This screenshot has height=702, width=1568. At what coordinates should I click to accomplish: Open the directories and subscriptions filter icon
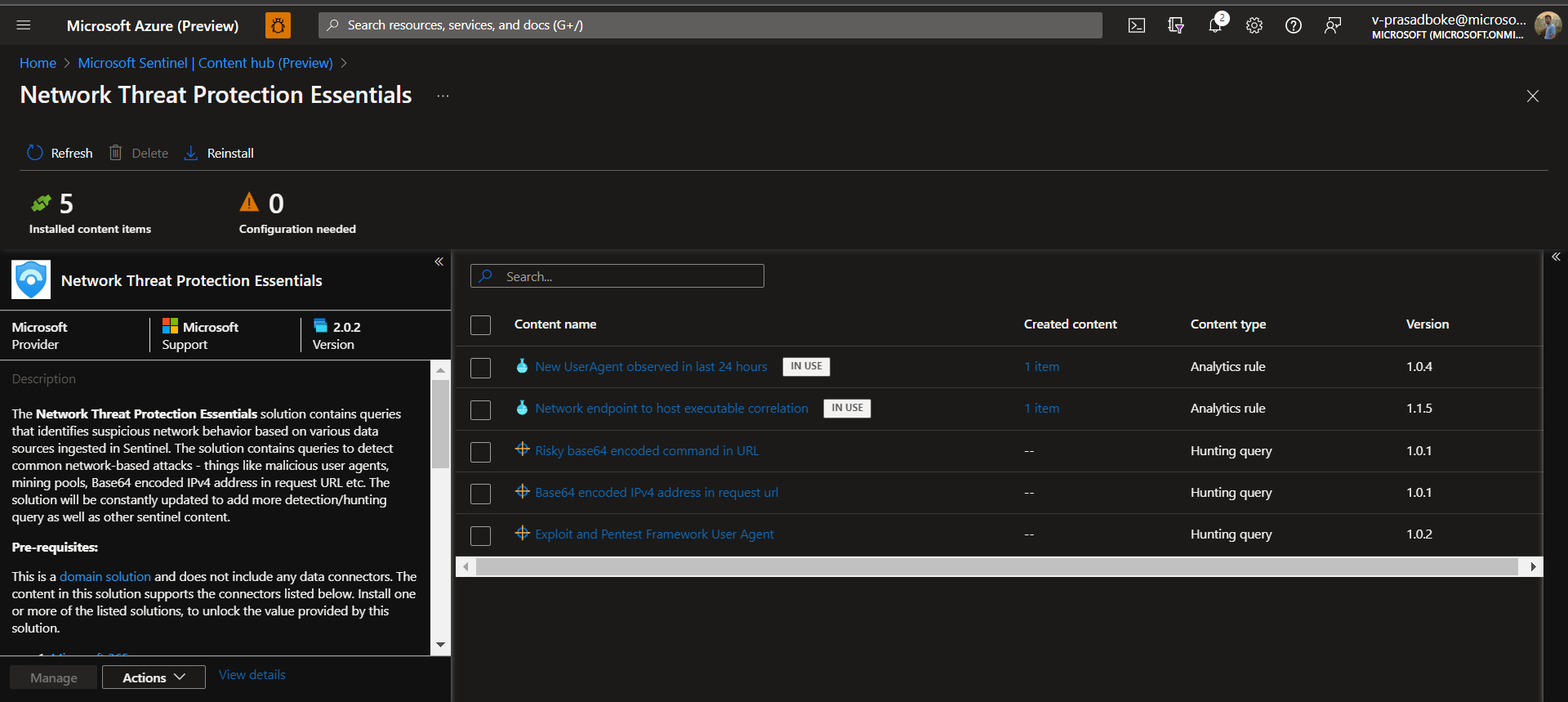[1176, 25]
